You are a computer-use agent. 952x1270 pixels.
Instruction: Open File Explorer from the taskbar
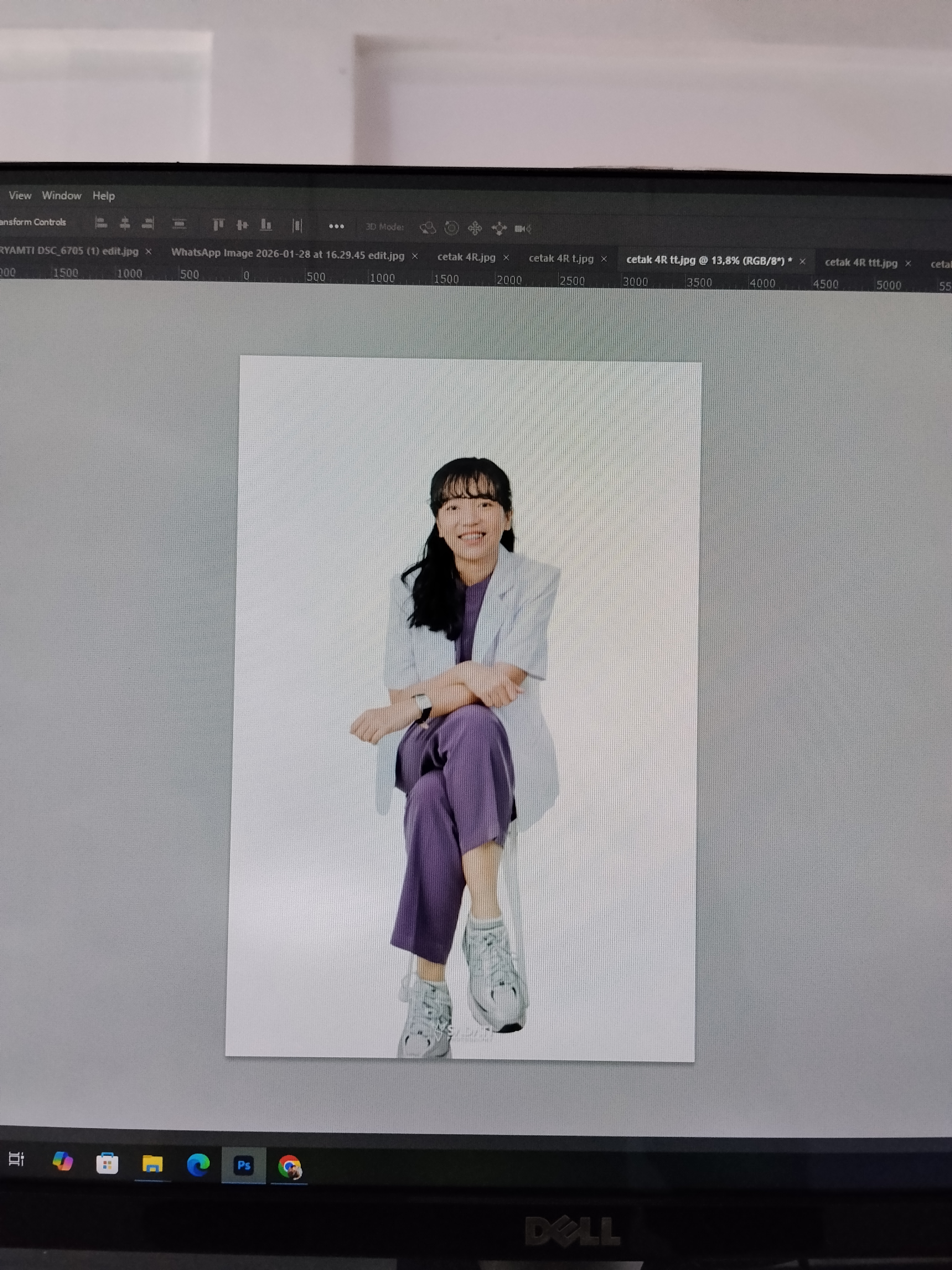[152, 1164]
